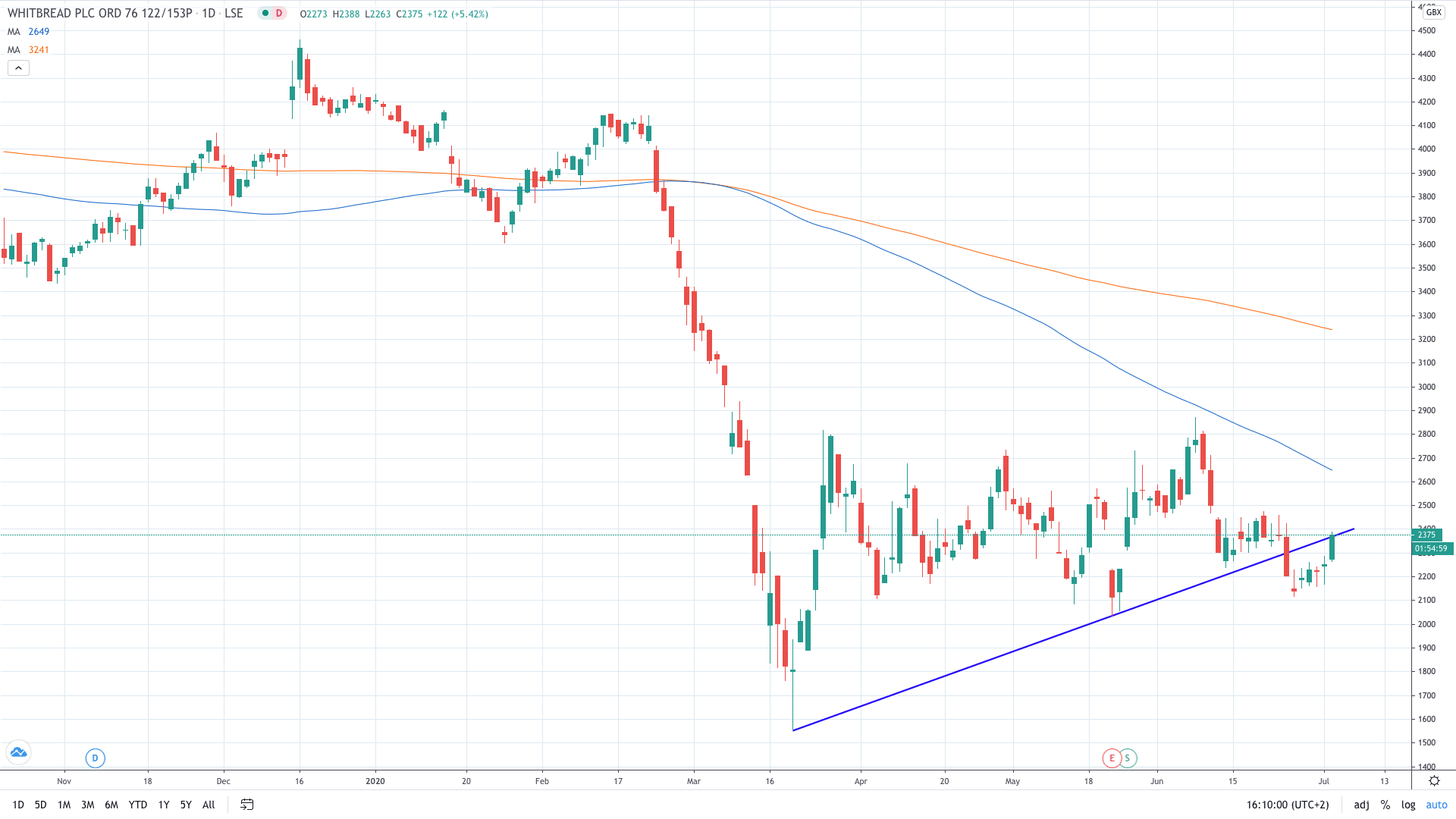Click the market status indicator beside LSE

tap(265, 13)
